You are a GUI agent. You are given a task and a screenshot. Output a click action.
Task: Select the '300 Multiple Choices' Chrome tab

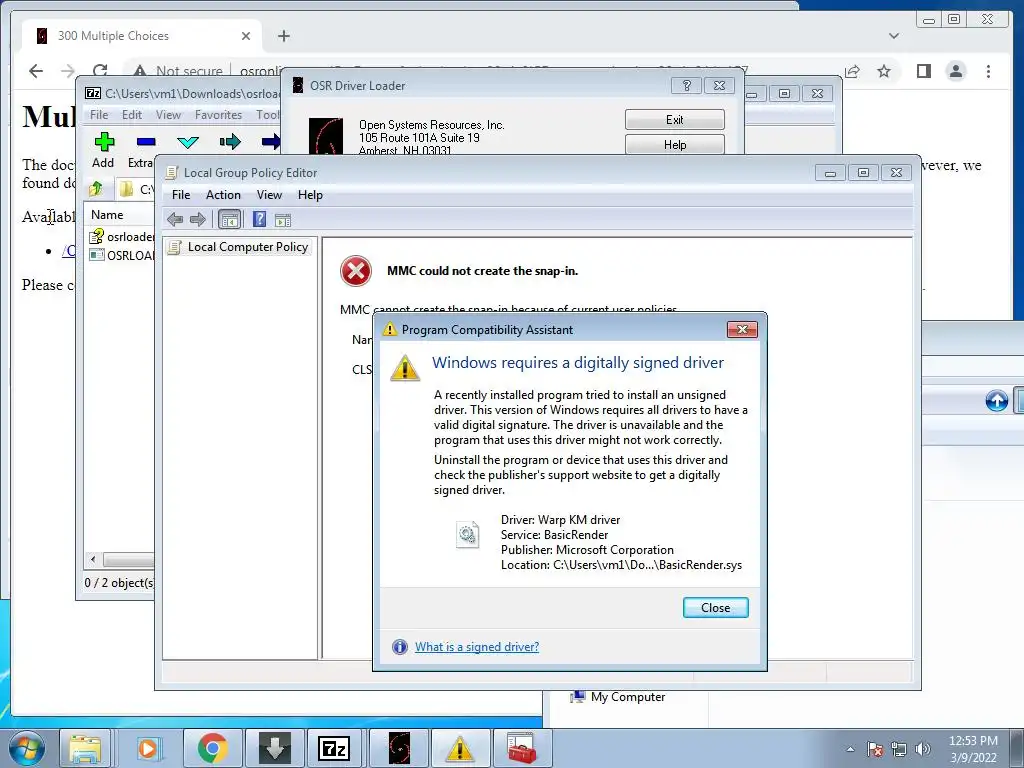[x=141, y=36]
